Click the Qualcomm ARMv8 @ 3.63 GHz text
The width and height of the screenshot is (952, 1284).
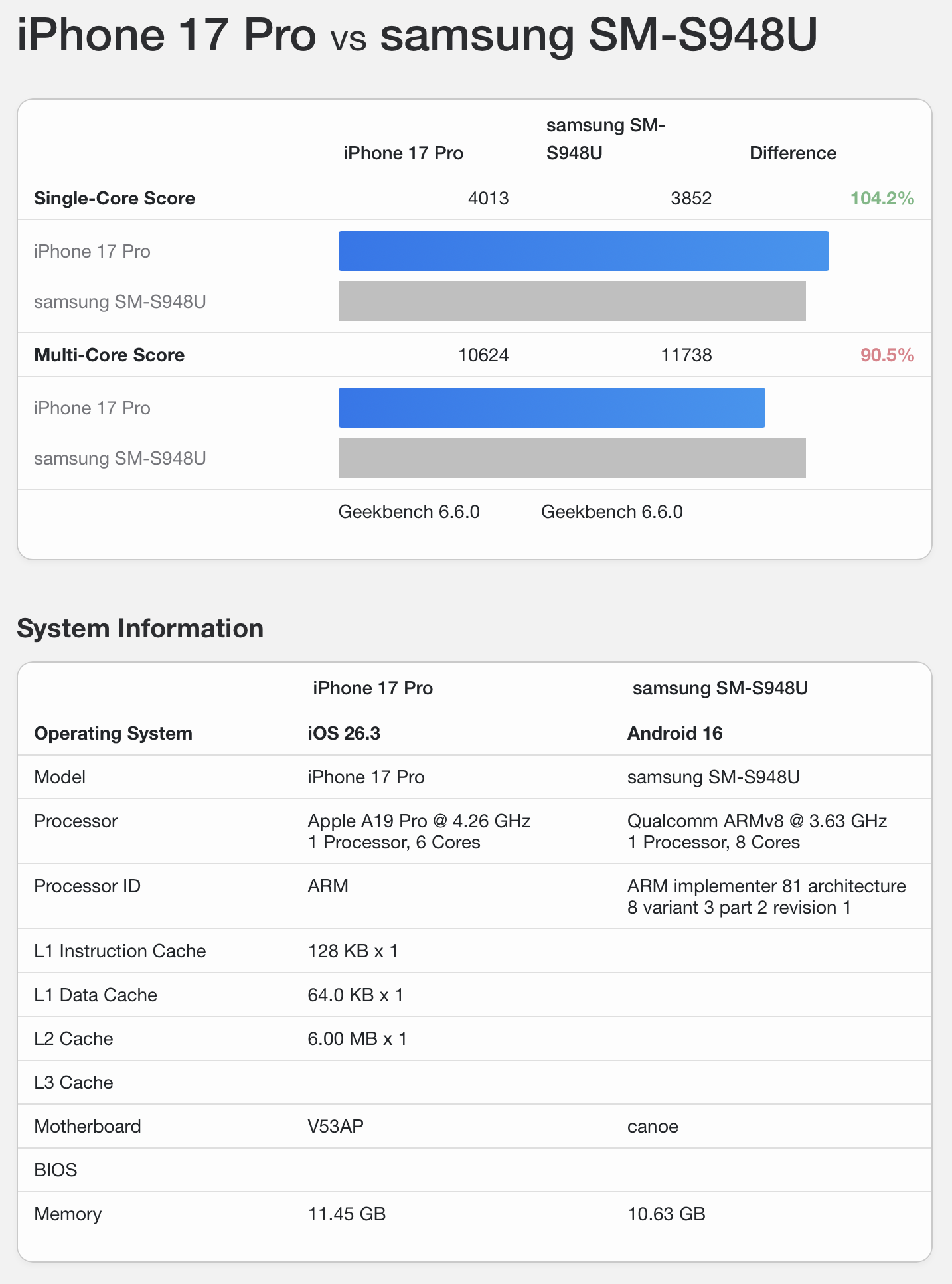(x=757, y=821)
